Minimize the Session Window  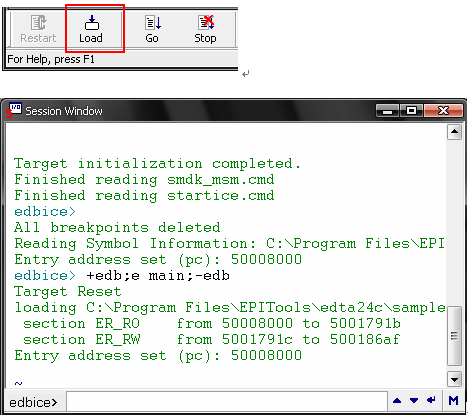tap(388, 111)
